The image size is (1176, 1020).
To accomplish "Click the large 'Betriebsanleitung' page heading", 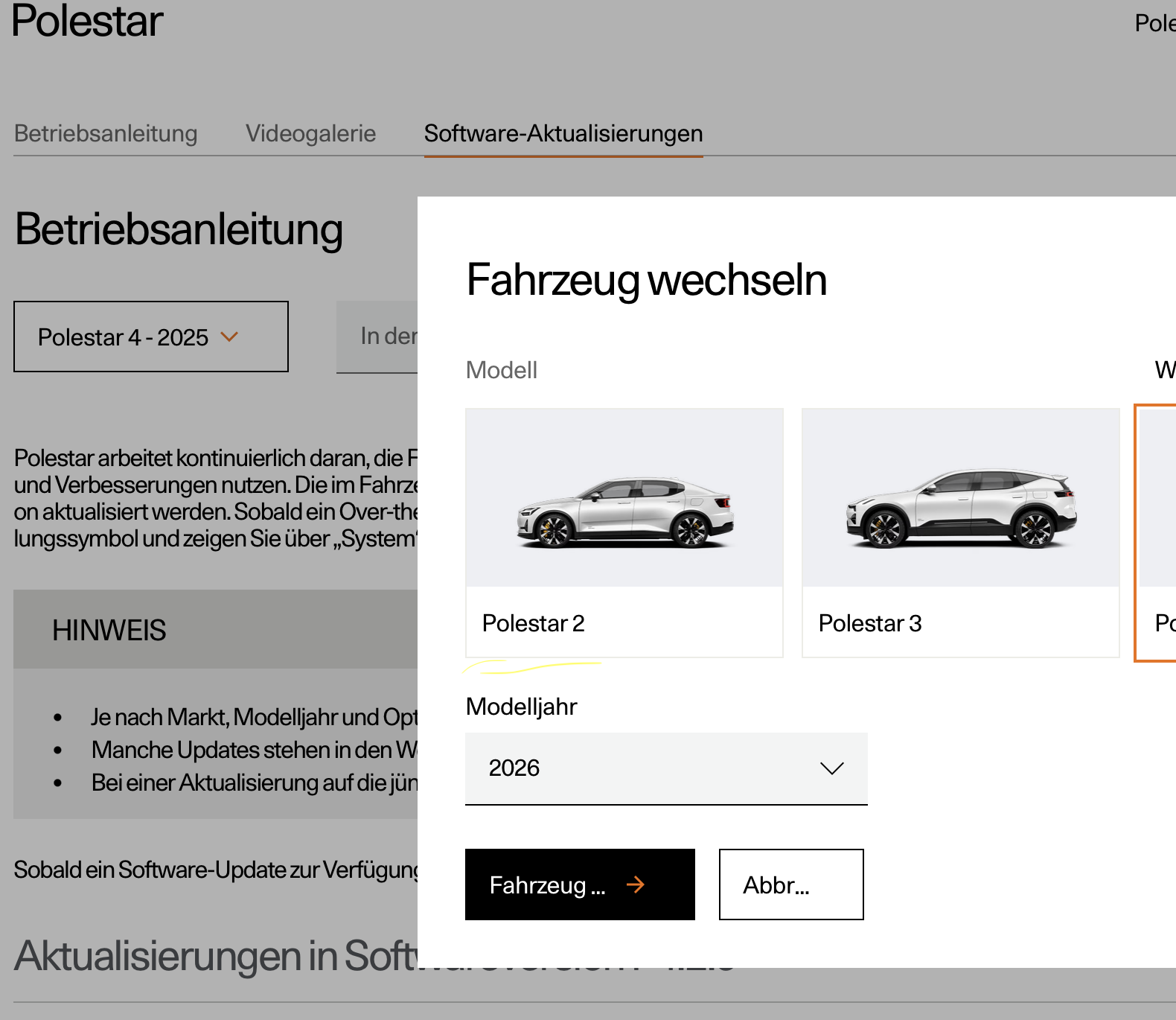I will (179, 229).
